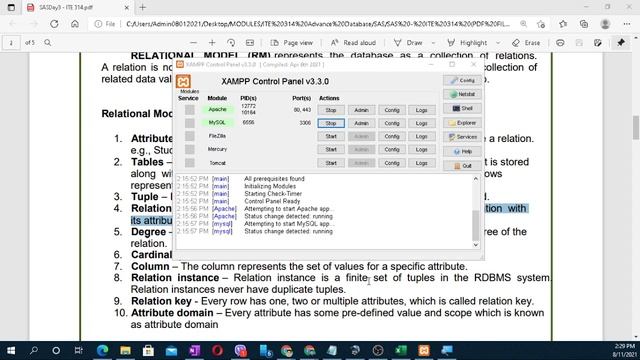
Task: Quit the XAMPP Control Panel
Action: (462, 166)
